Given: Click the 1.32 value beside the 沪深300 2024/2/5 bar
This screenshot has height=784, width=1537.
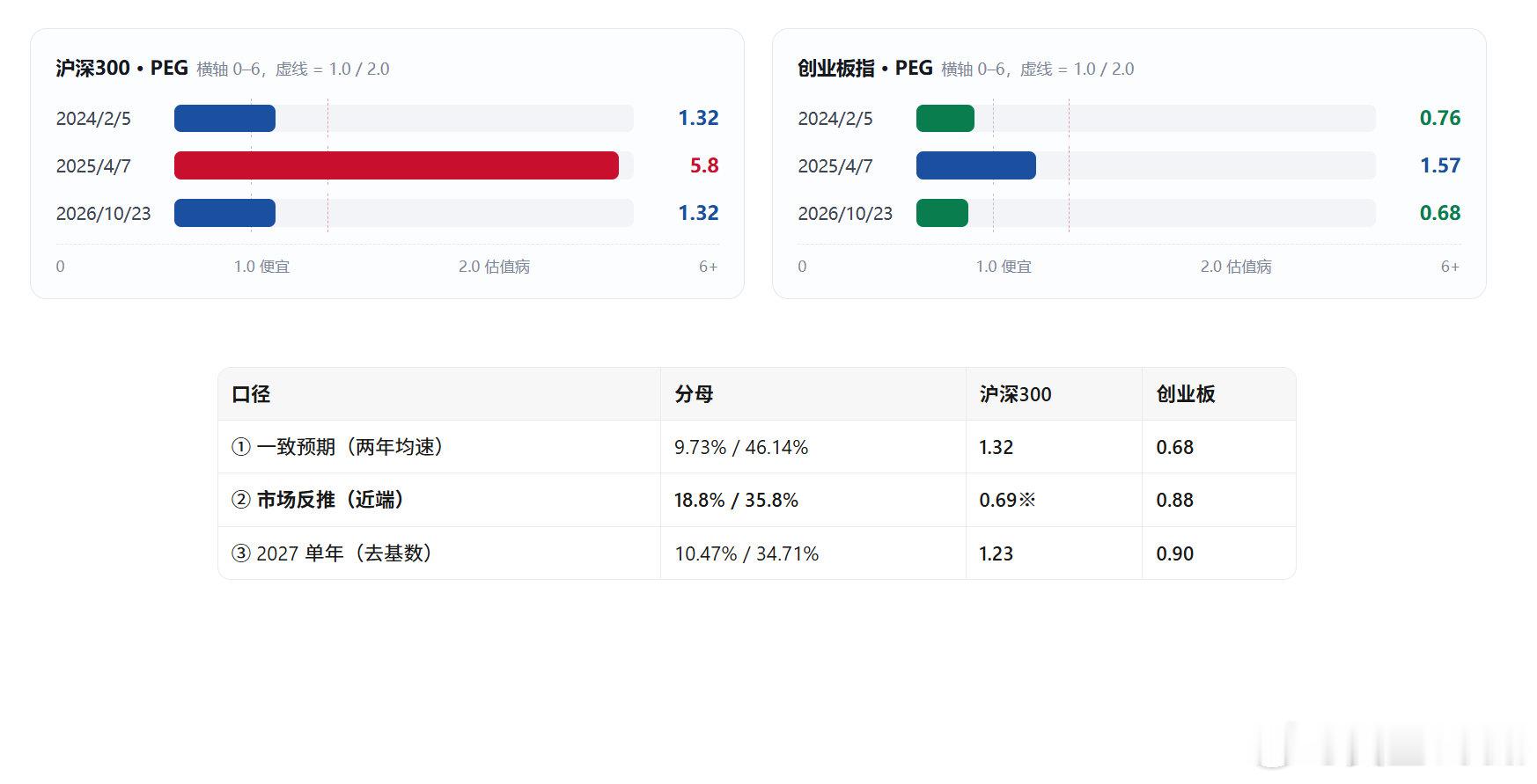Looking at the screenshot, I should point(698,118).
